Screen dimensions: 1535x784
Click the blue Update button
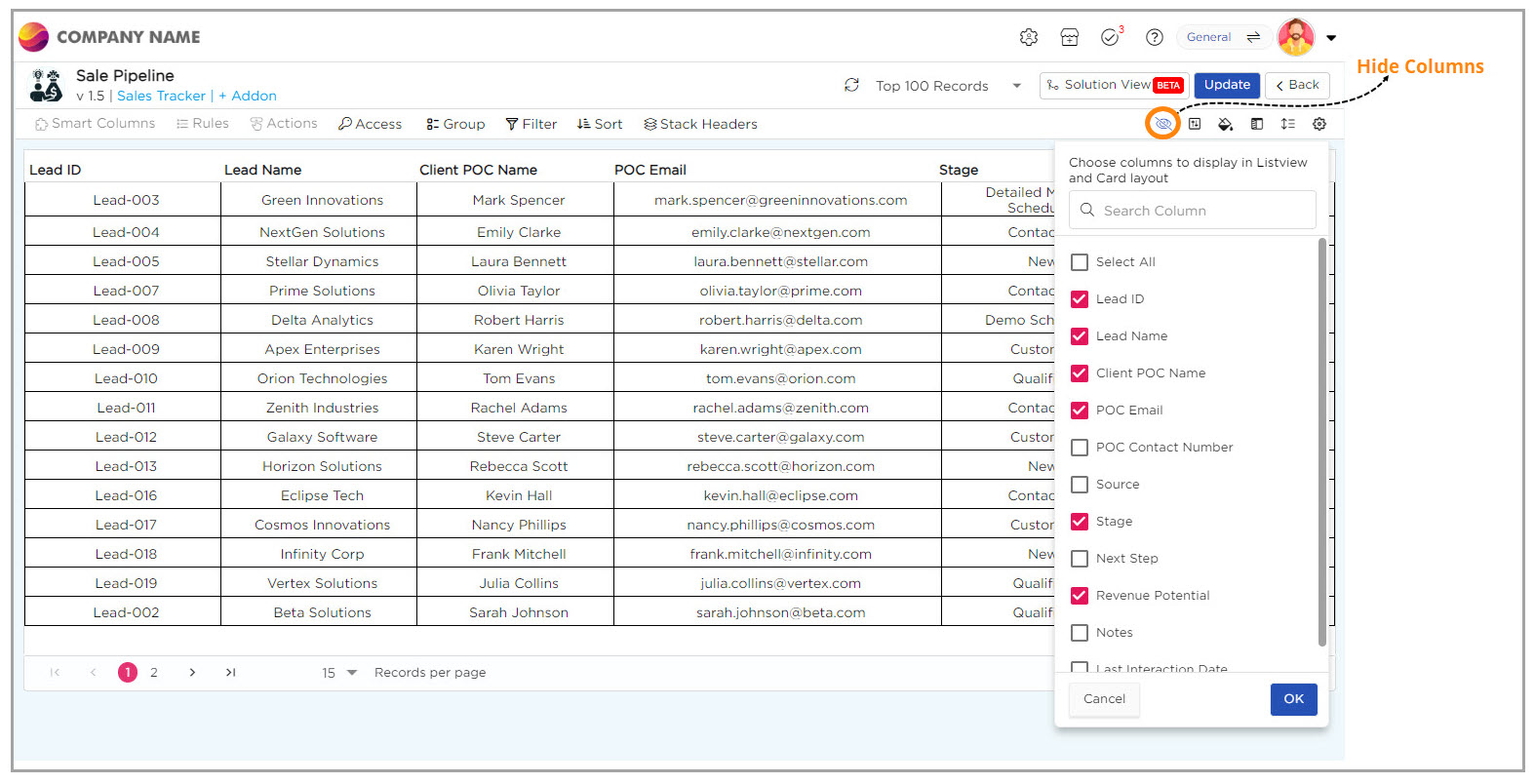pyautogui.click(x=1227, y=85)
